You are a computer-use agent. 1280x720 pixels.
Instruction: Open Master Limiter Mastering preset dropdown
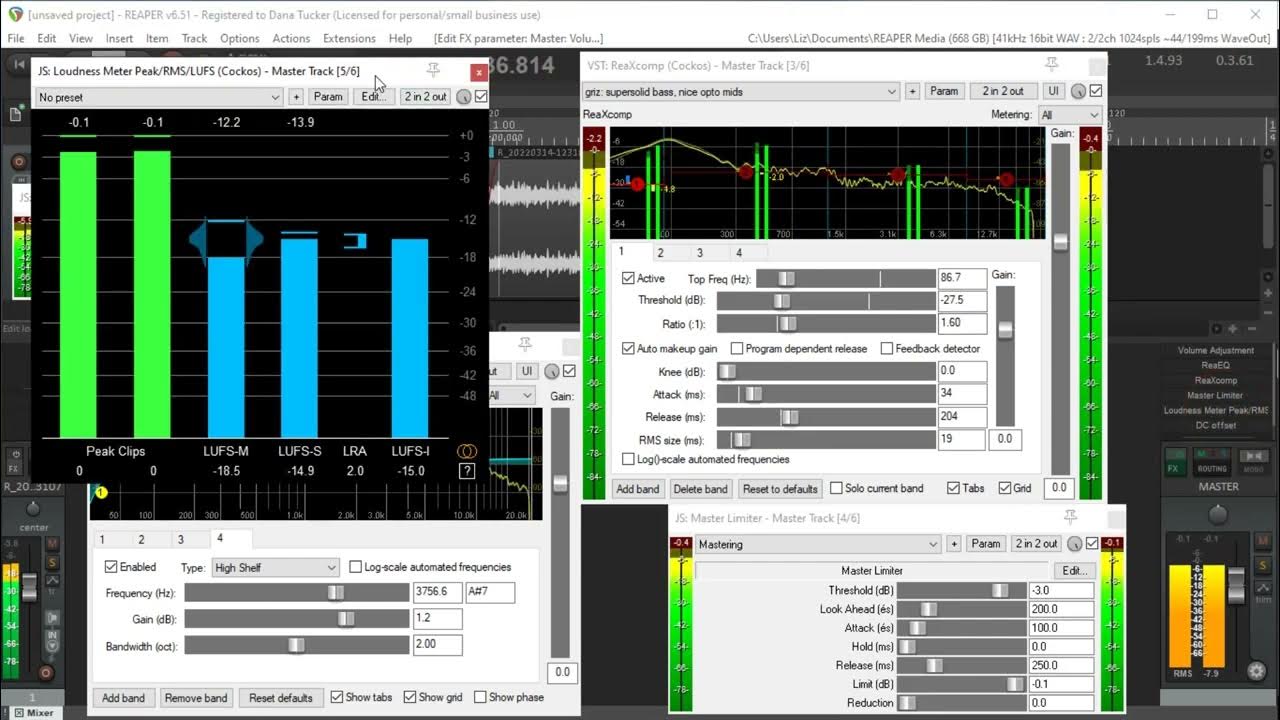coord(818,544)
